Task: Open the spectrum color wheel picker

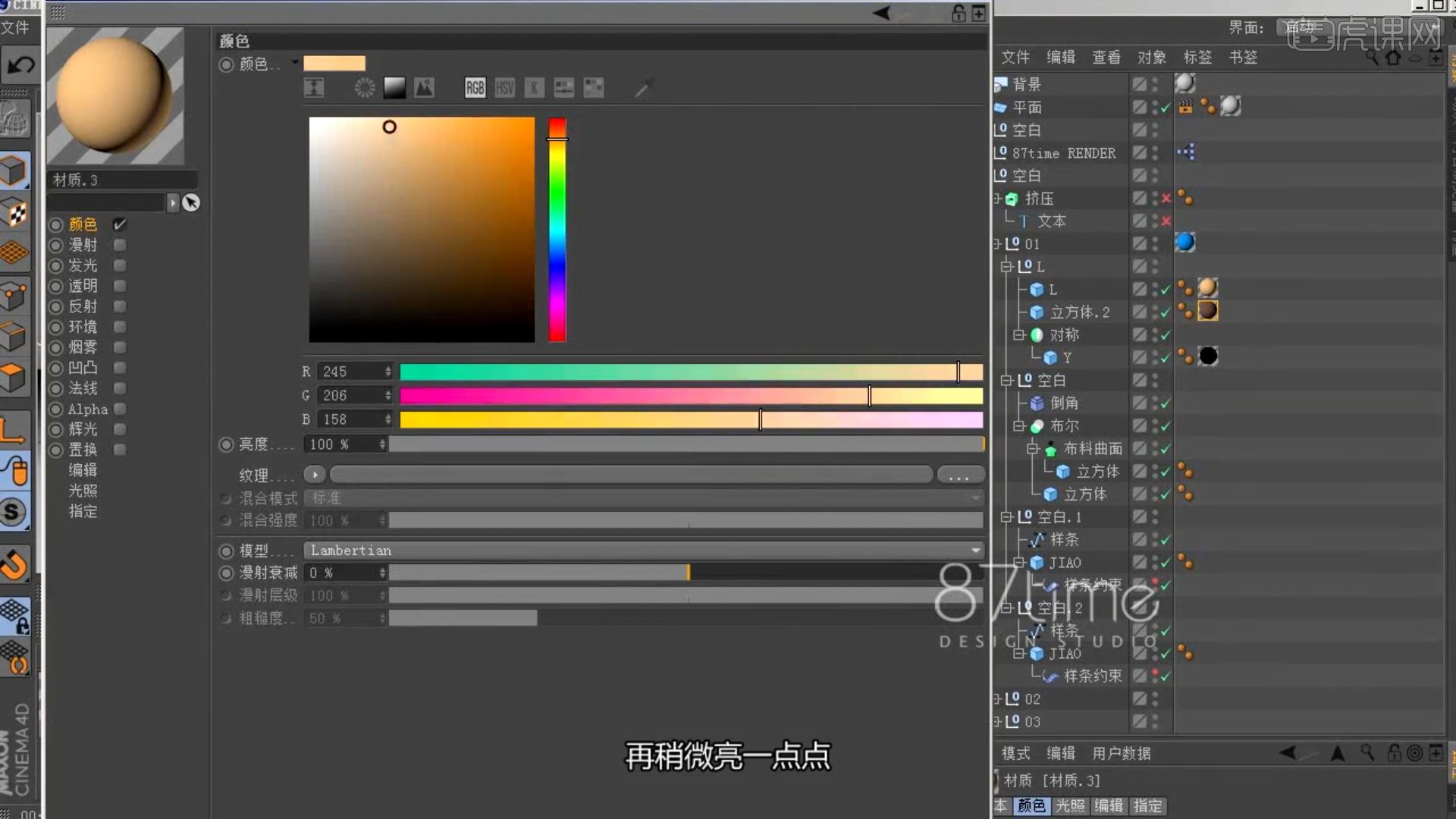Action: [364, 87]
